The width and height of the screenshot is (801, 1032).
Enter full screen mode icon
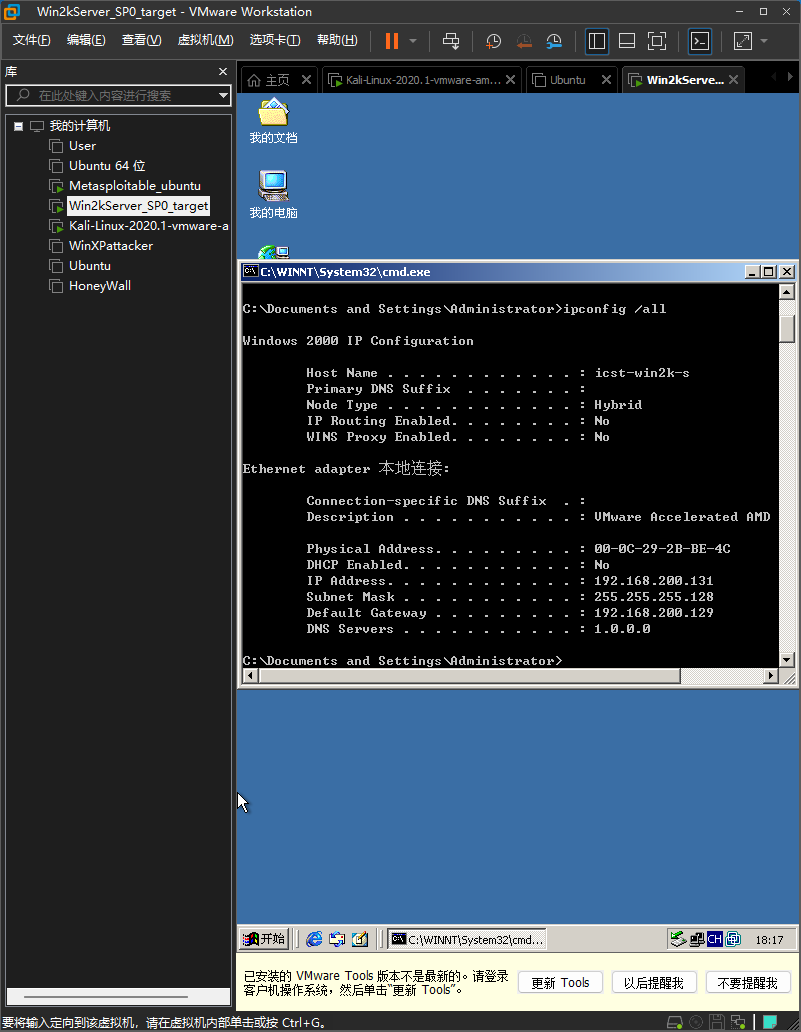coord(657,41)
